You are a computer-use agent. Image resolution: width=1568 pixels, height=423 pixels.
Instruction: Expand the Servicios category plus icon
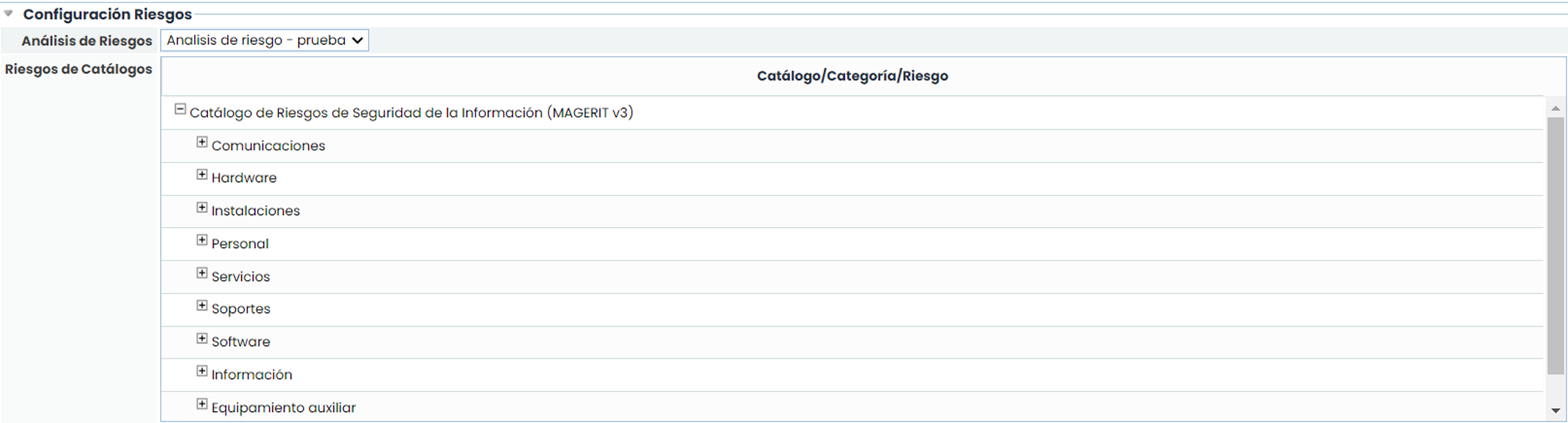[201, 273]
